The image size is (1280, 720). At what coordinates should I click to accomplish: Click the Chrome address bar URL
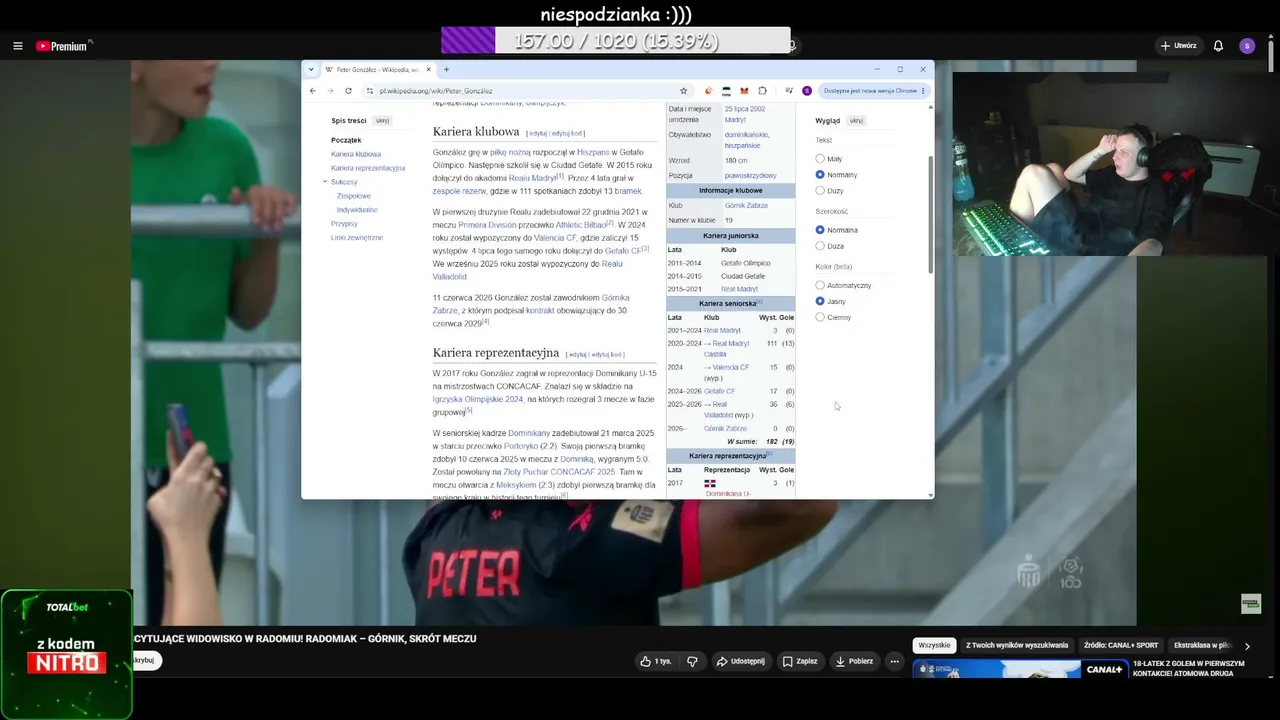[x=436, y=91]
